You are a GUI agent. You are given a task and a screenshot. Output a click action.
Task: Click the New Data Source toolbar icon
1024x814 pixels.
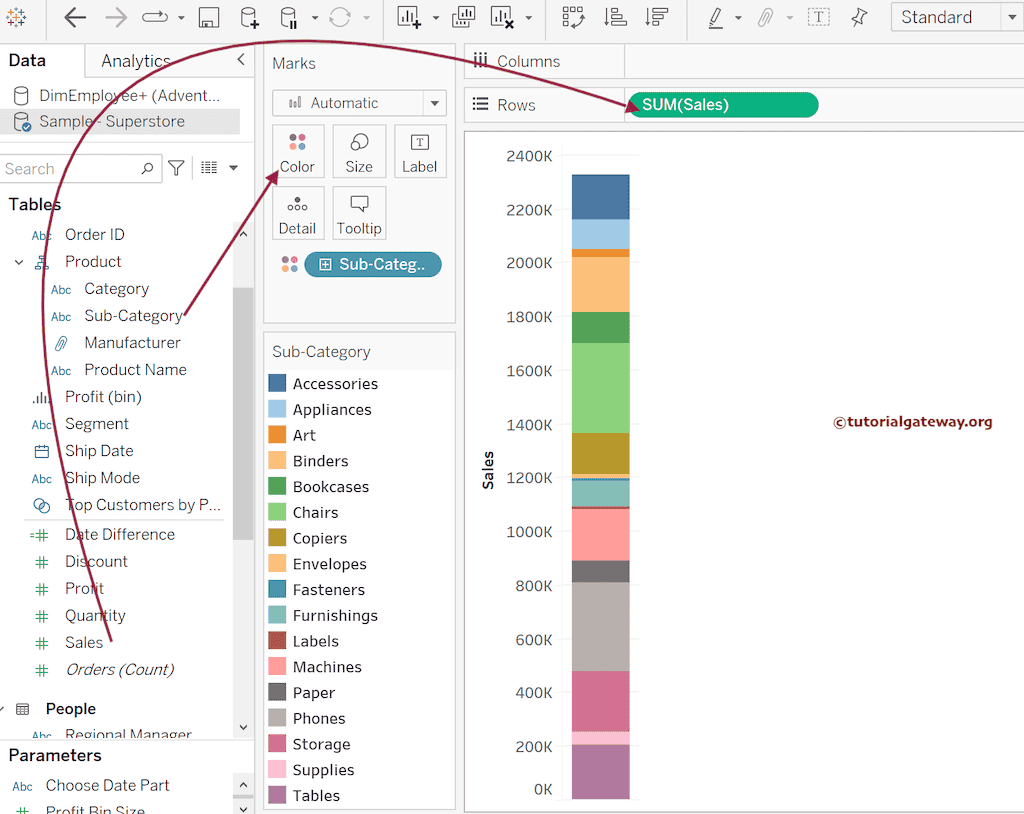(248, 18)
